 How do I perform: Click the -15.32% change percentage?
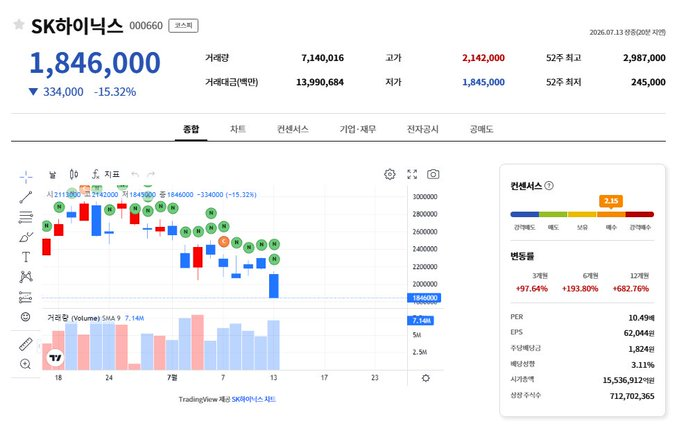tap(115, 92)
